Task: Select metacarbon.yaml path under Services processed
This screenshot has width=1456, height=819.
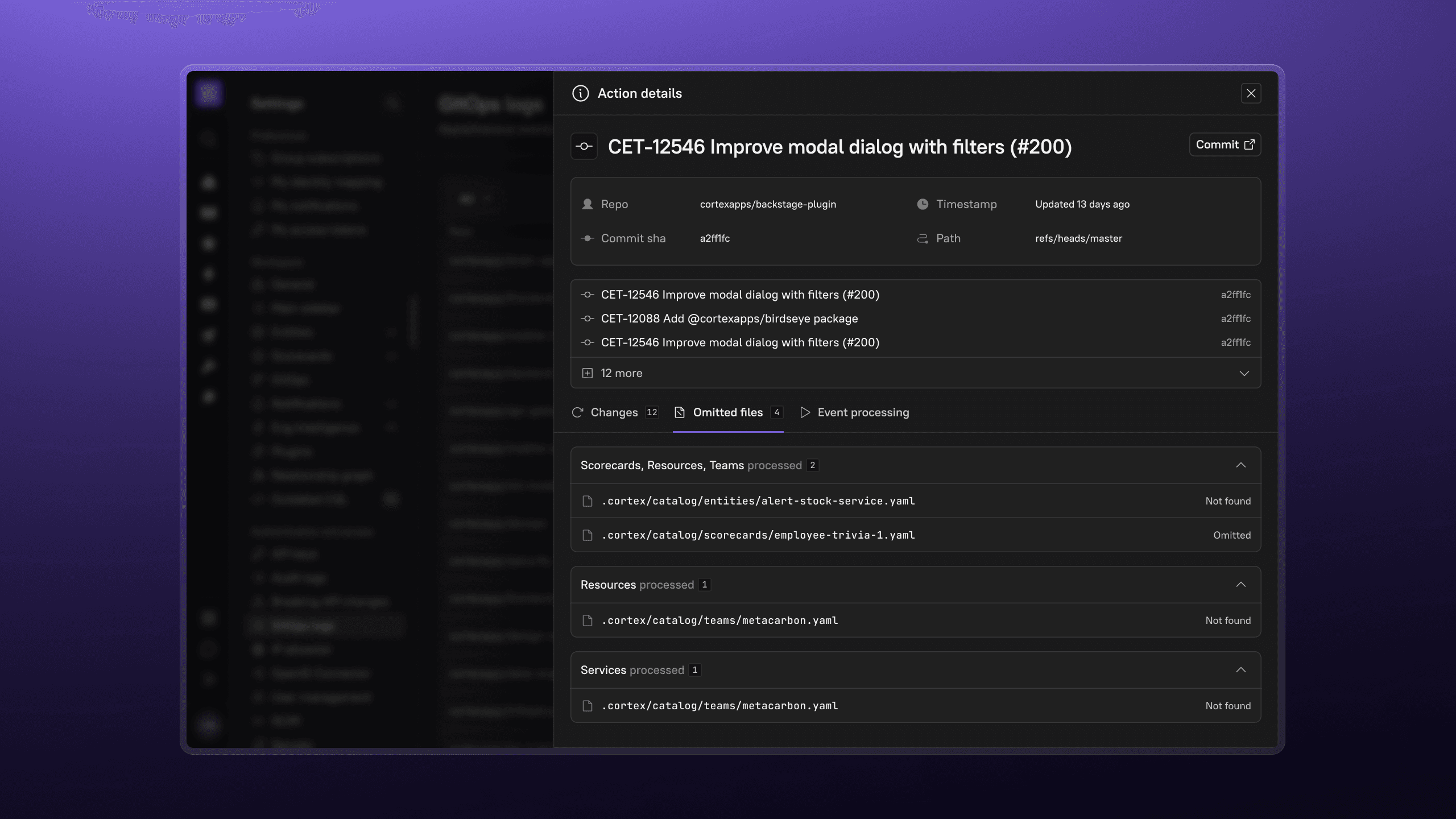Action: coord(719,706)
